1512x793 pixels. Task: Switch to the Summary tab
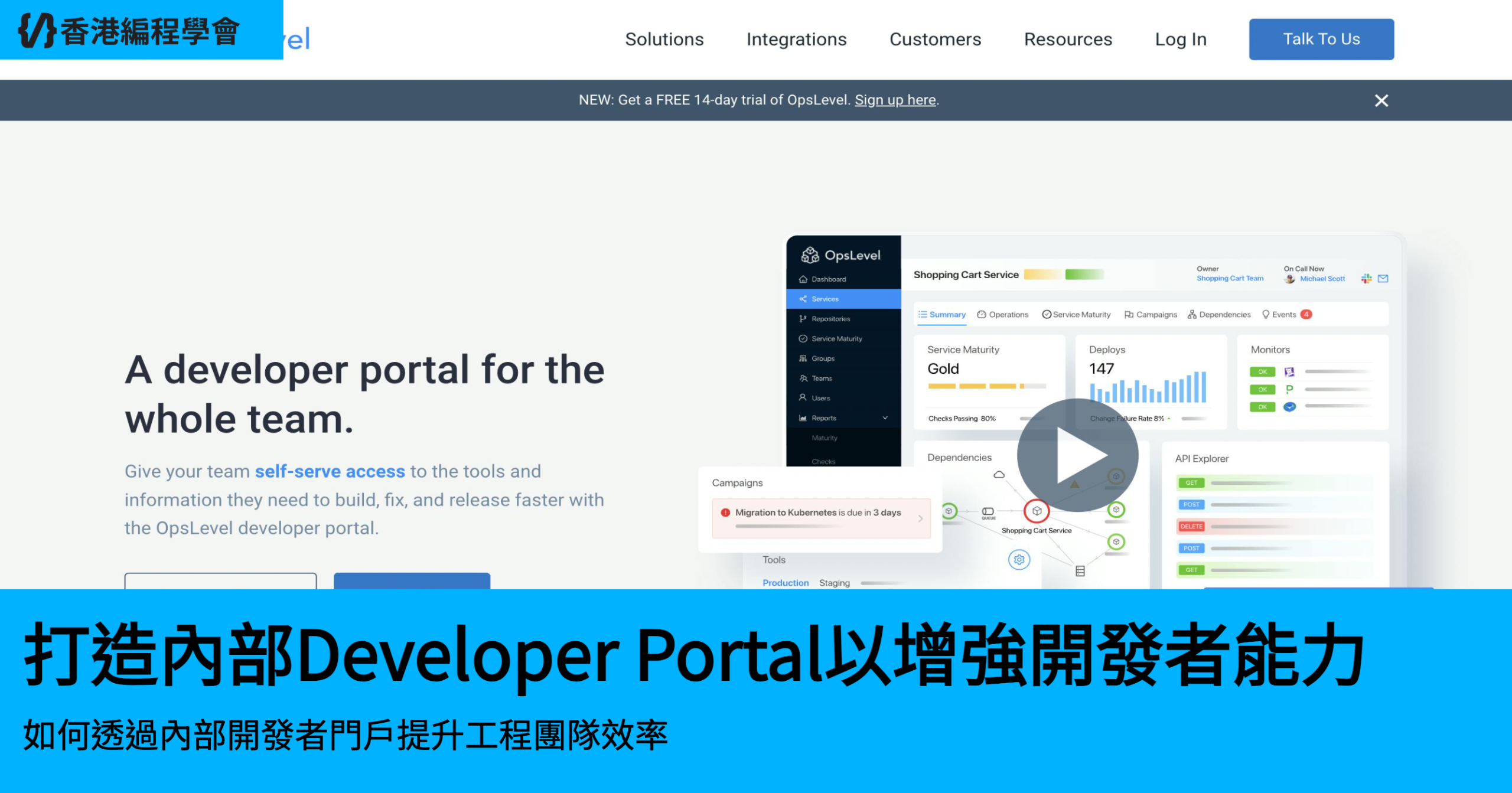pyautogui.click(x=941, y=315)
